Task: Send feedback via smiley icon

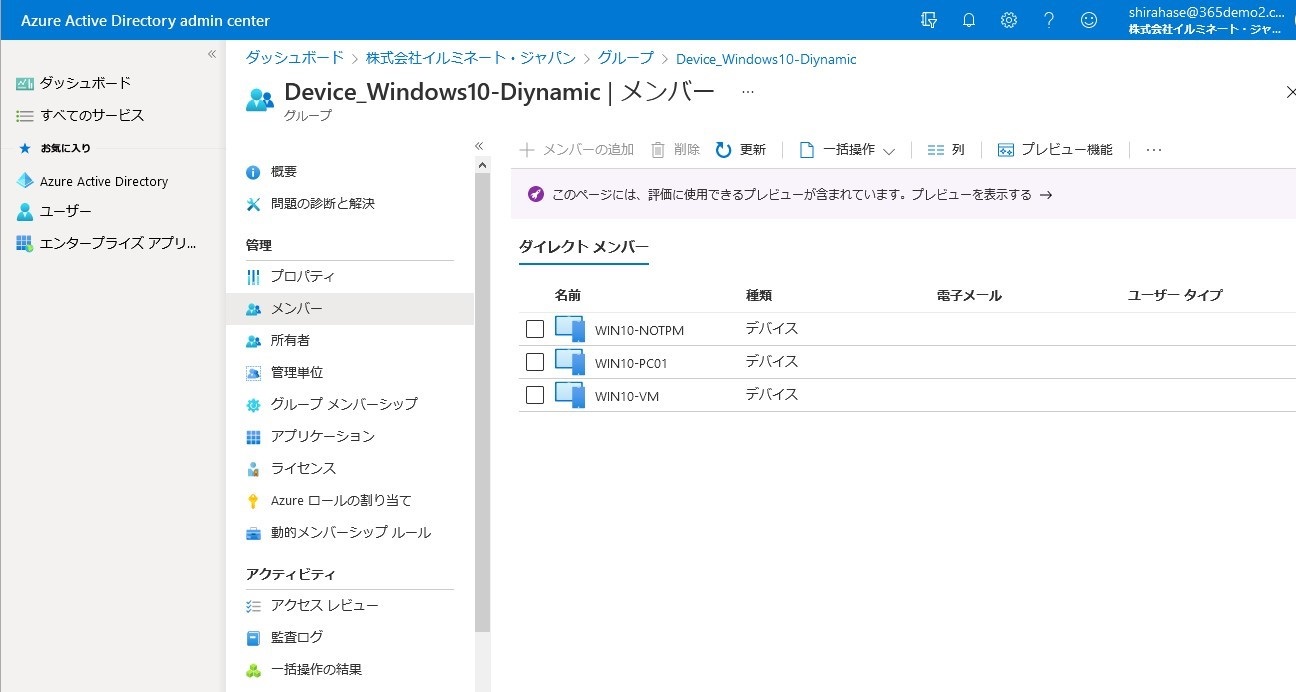Action: point(1089,20)
